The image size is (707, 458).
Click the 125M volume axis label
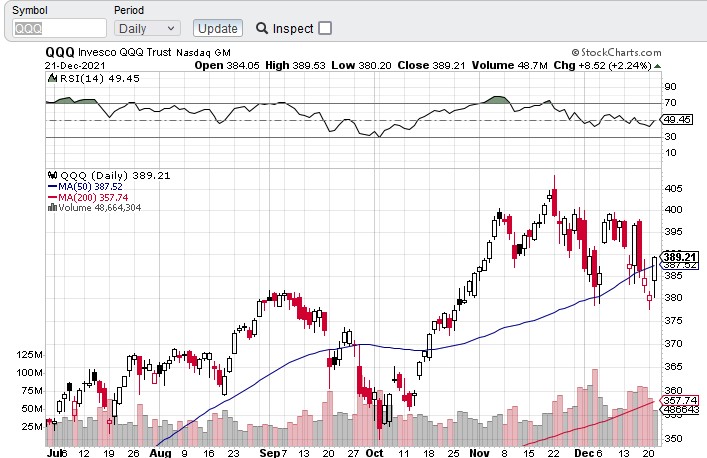[x=29, y=355]
